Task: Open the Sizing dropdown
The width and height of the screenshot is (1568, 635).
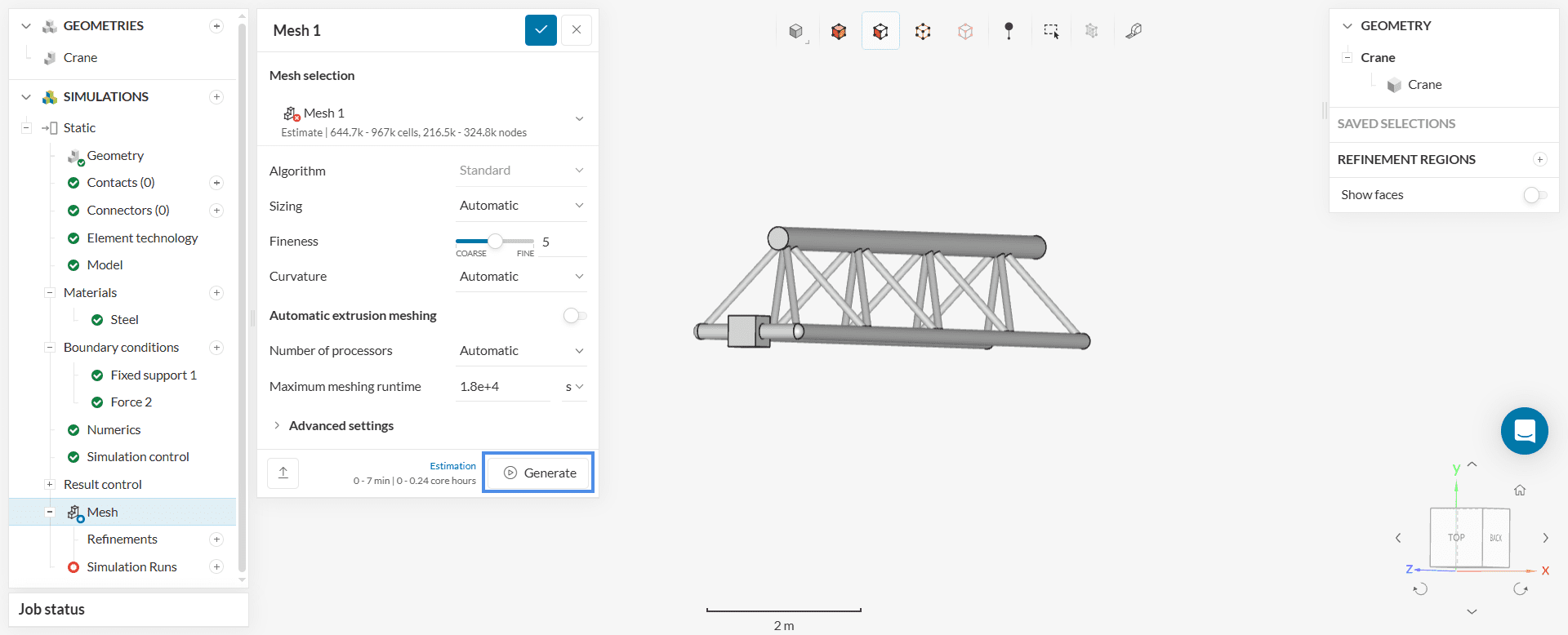Action: click(x=520, y=206)
